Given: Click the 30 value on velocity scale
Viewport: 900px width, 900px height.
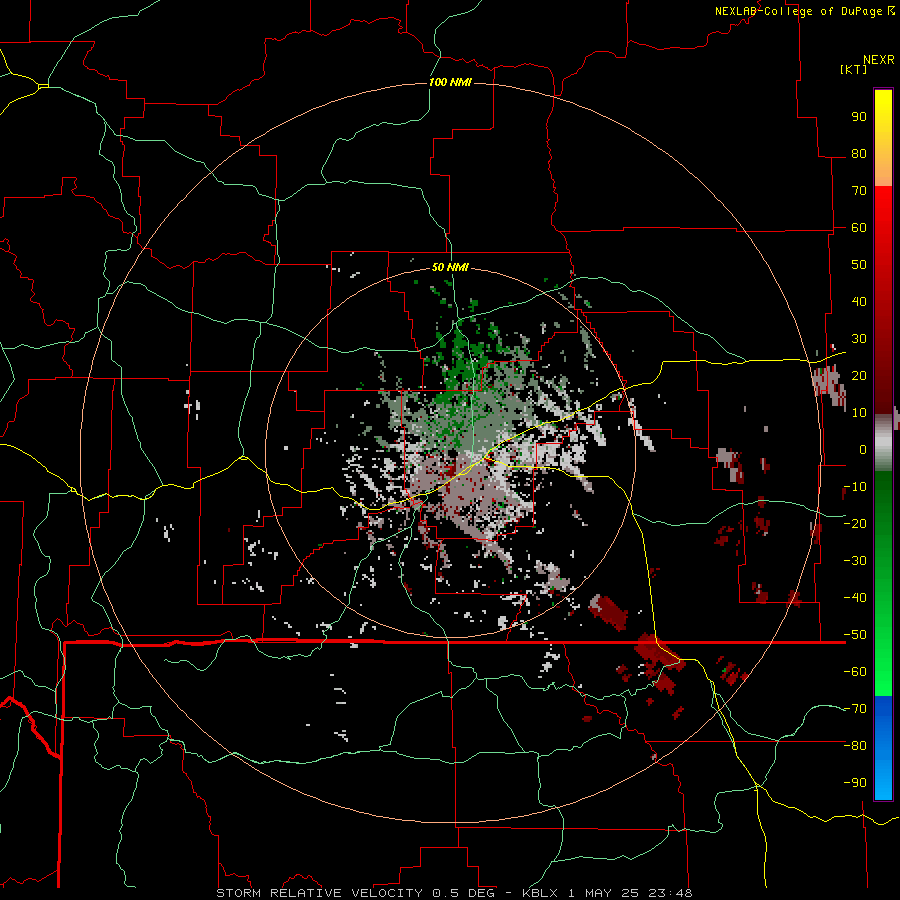Looking at the screenshot, I should click(x=859, y=339).
